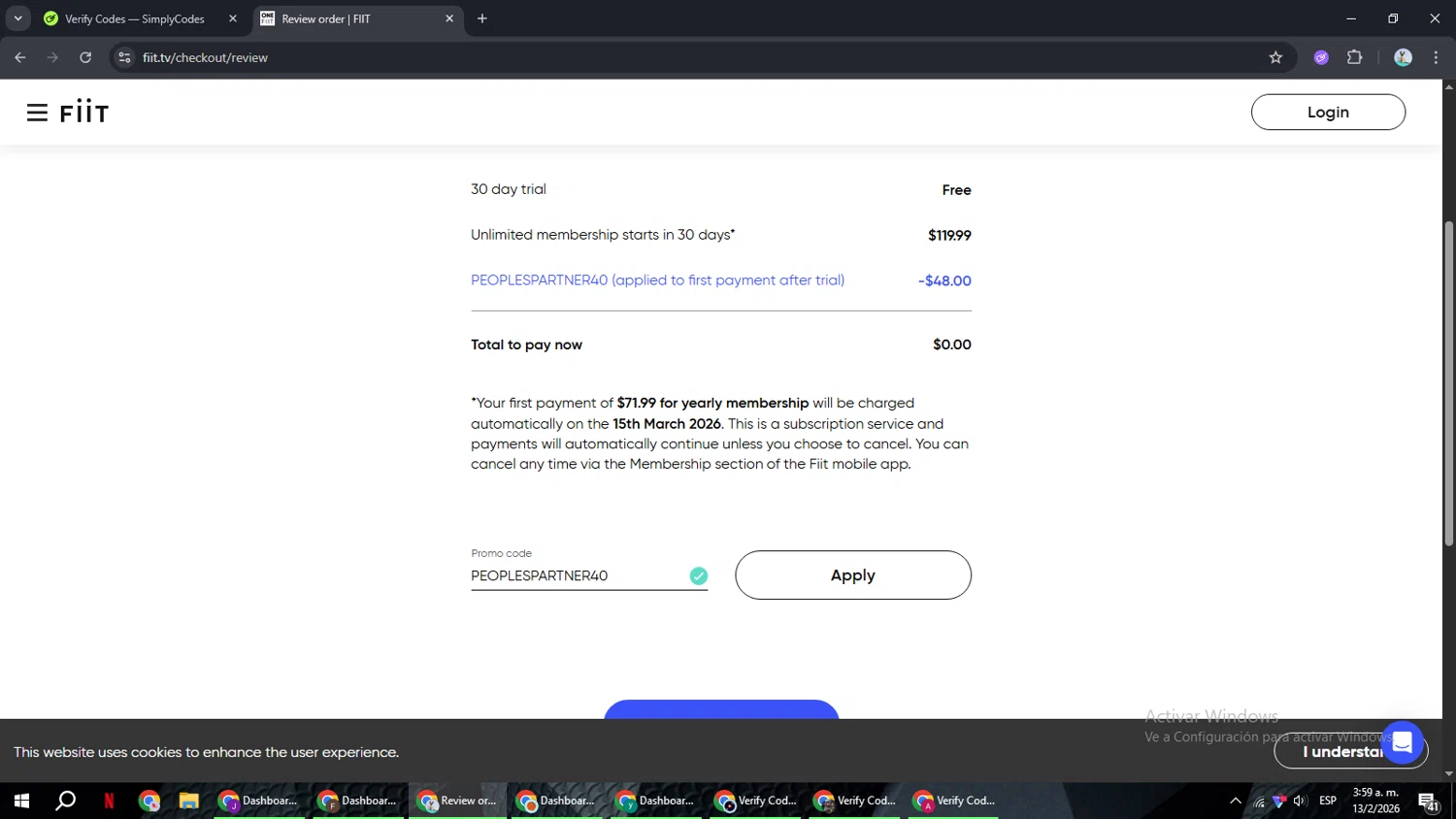This screenshot has width=1456, height=819.
Task: Click the address bar URL fiit.tv/checkout/review
Action: pyautogui.click(x=205, y=57)
